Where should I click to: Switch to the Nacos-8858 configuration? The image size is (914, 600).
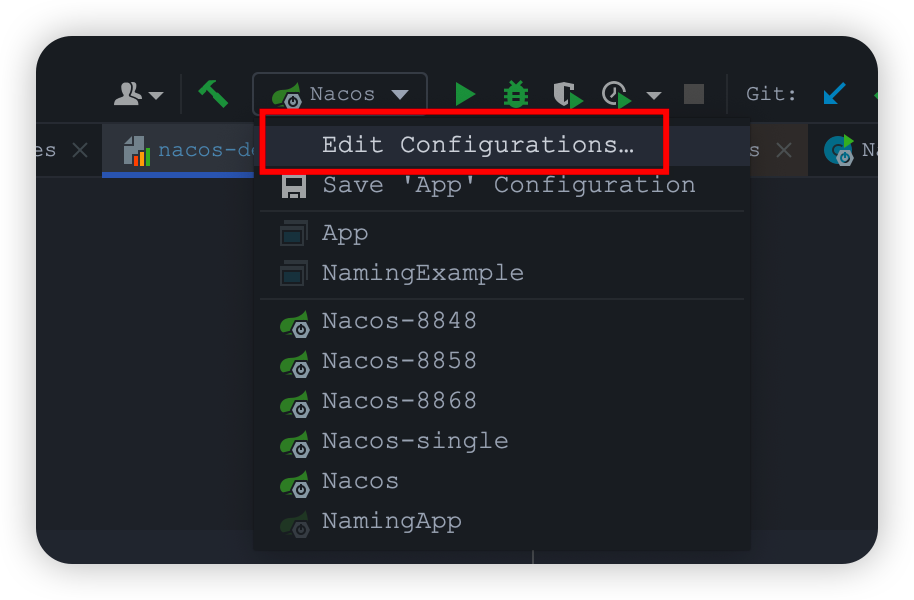pyautogui.click(x=399, y=361)
